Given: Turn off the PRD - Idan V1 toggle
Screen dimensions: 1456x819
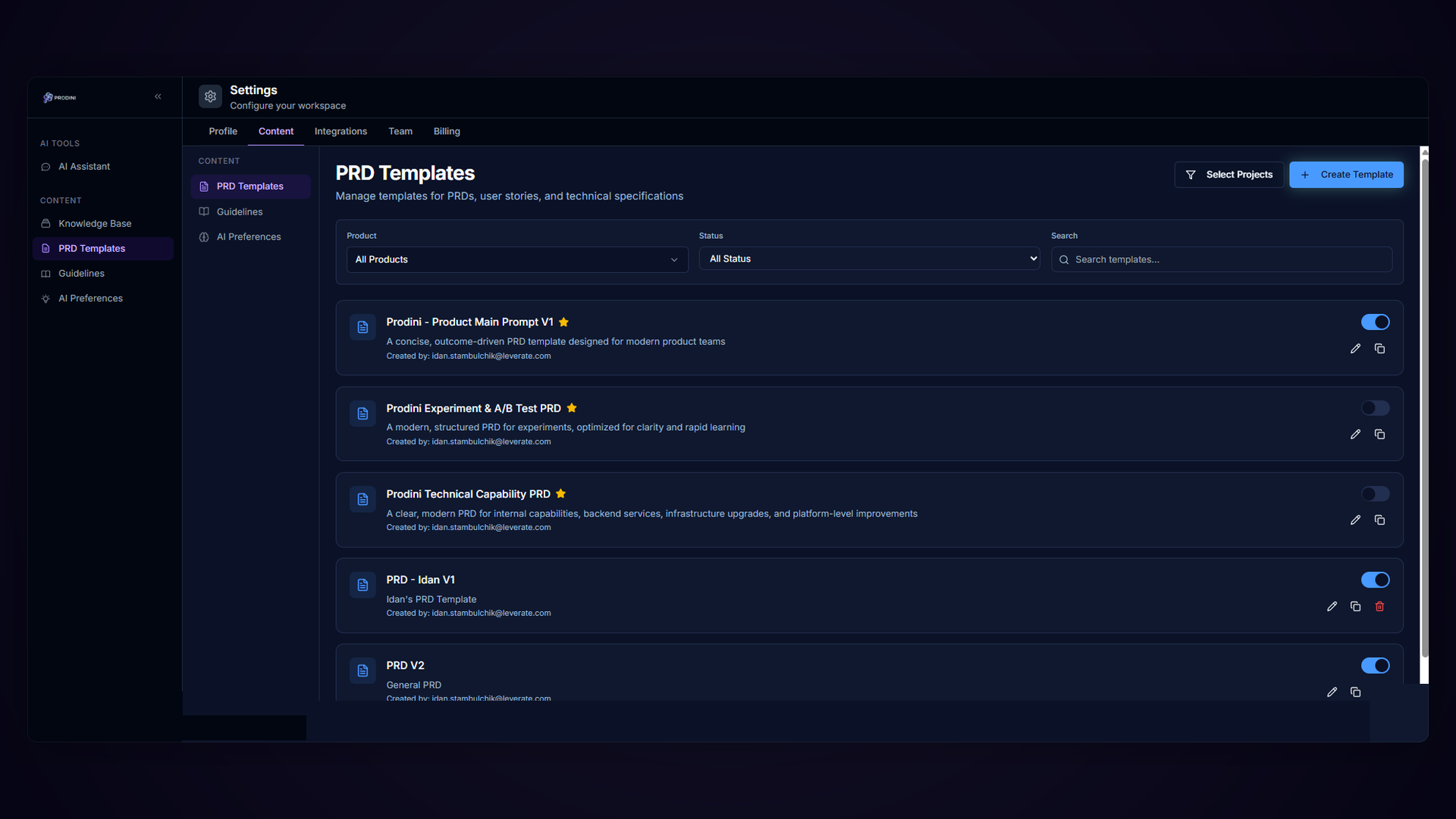Looking at the screenshot, I should point(1375,580).
